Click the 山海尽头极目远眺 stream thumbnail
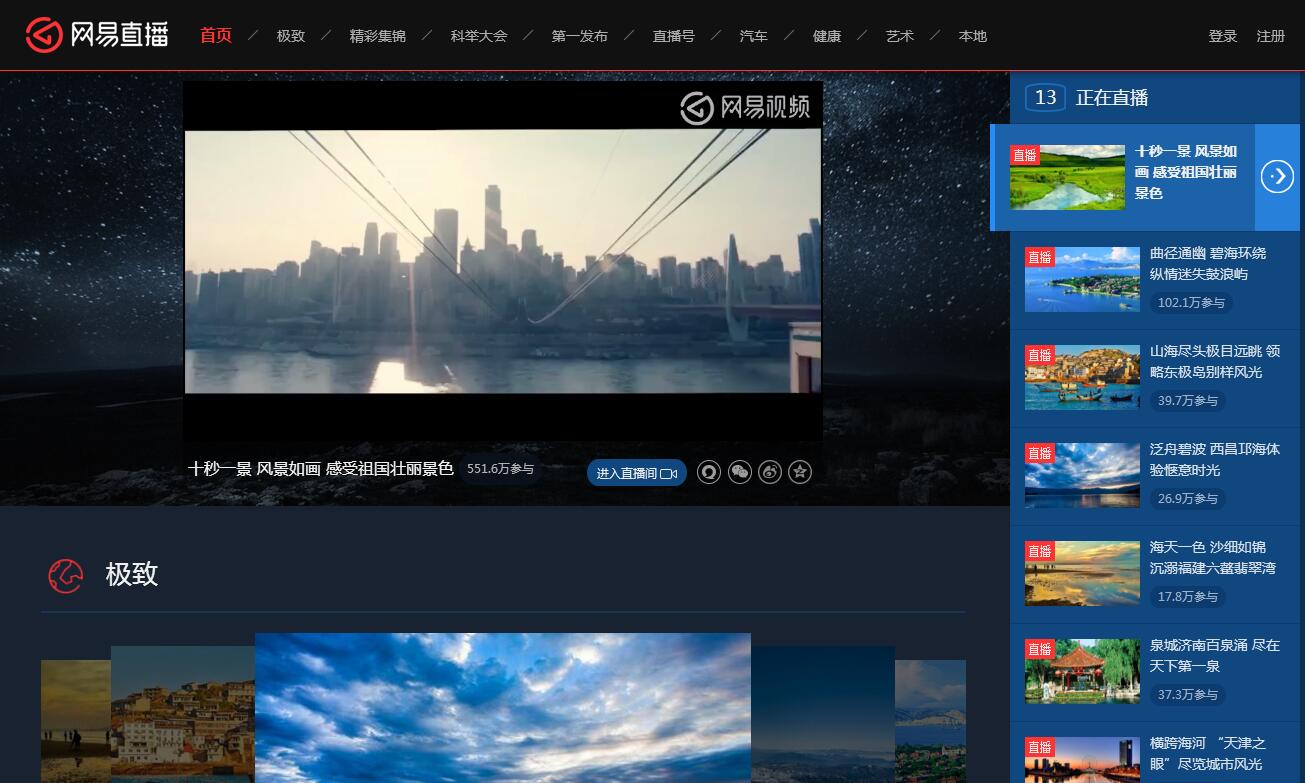This screenshot has height=783, width=1305. click(1082, 377)
